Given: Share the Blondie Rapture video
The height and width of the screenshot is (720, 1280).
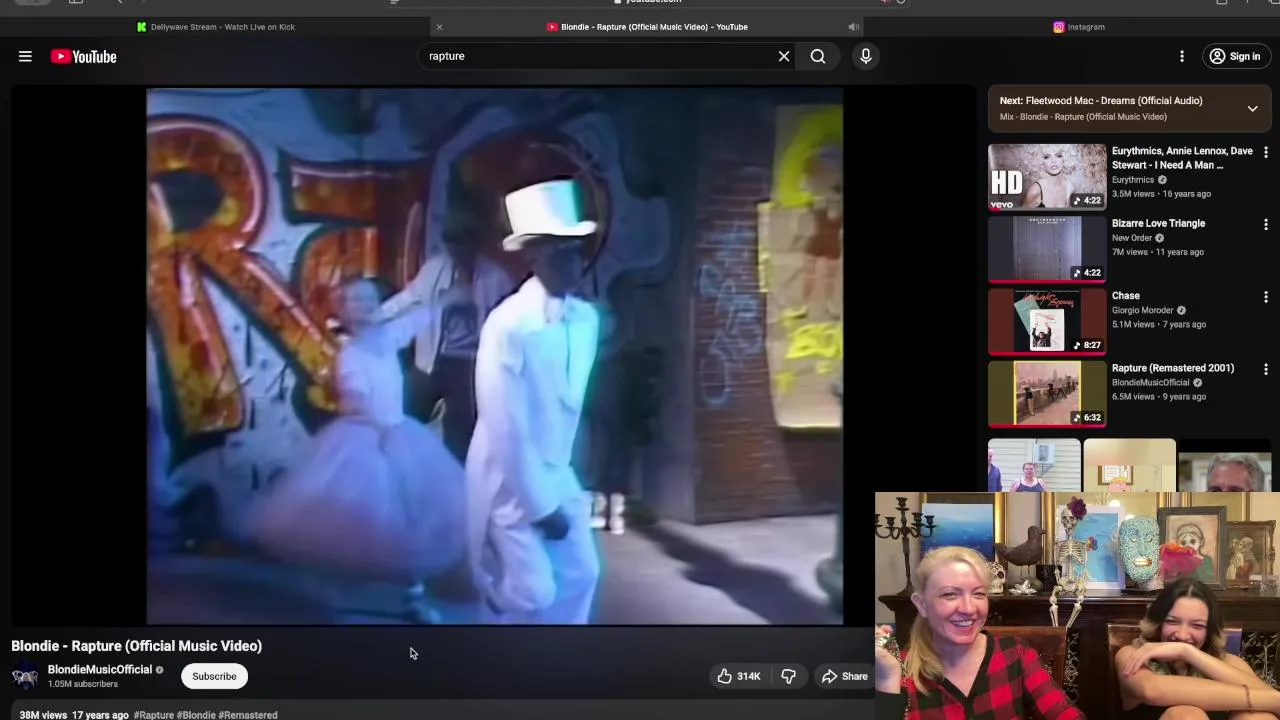Looking at the screenshot, I should (845, 676).
